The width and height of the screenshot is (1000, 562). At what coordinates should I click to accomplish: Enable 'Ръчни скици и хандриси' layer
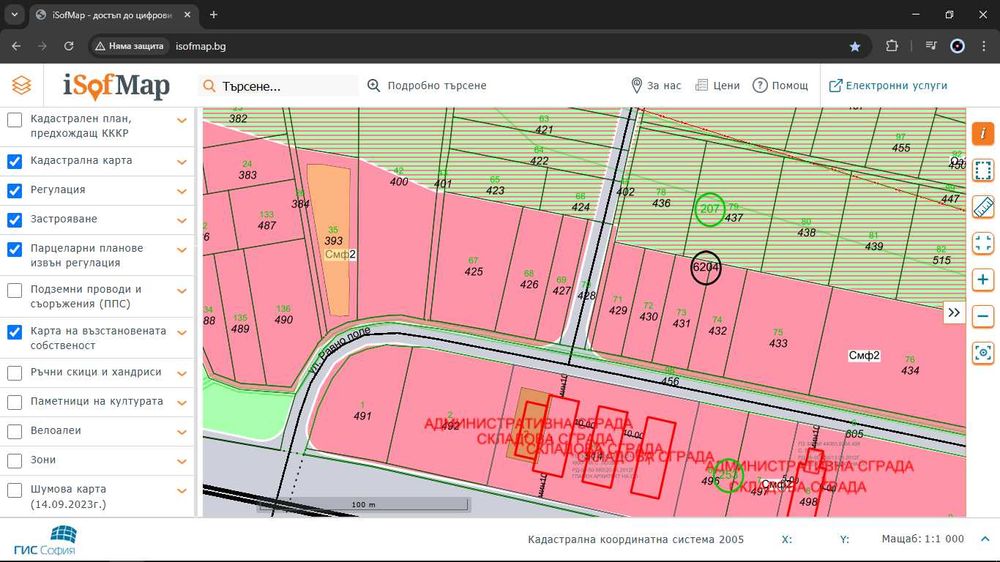coord(14,373)
